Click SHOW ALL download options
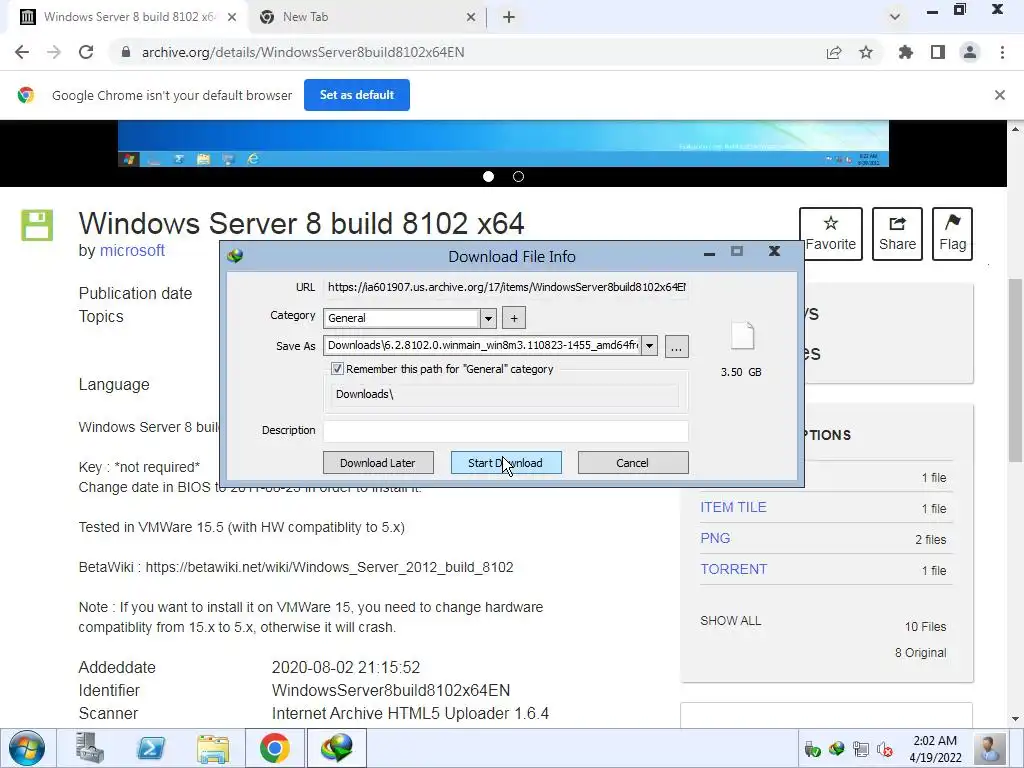 tap(731, 620)
